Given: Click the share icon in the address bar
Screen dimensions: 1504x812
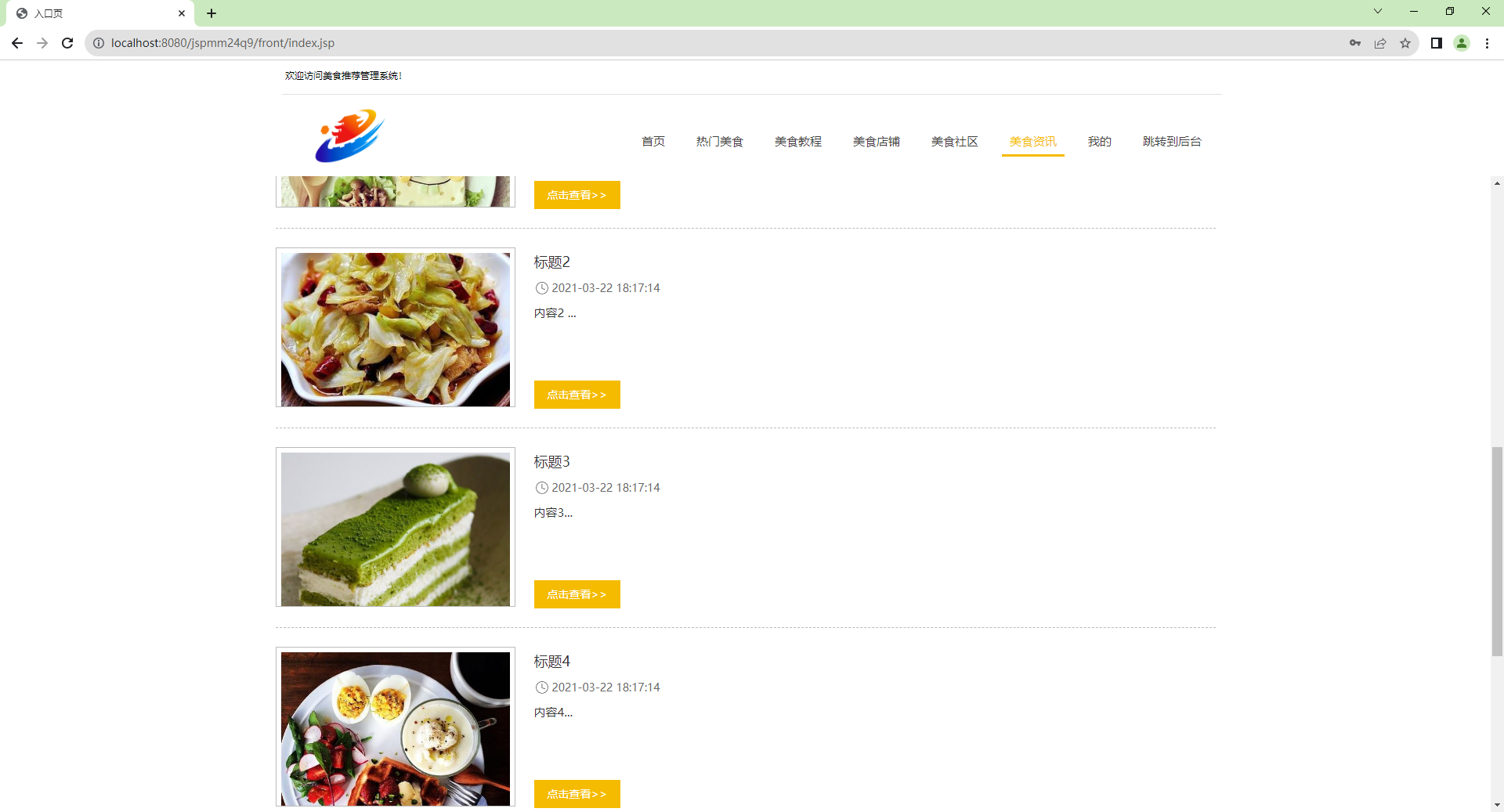Looking at the screenshot, I should pos(1379,43).
